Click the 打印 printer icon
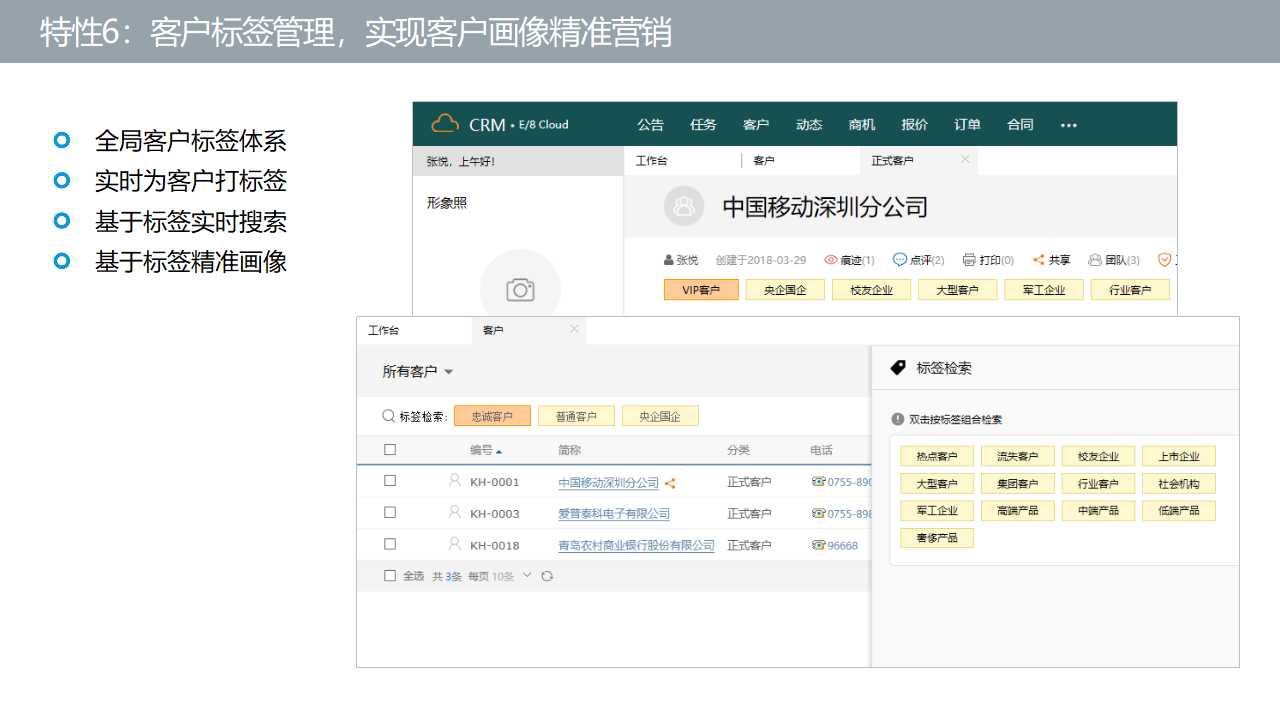 tap(969, 260)
